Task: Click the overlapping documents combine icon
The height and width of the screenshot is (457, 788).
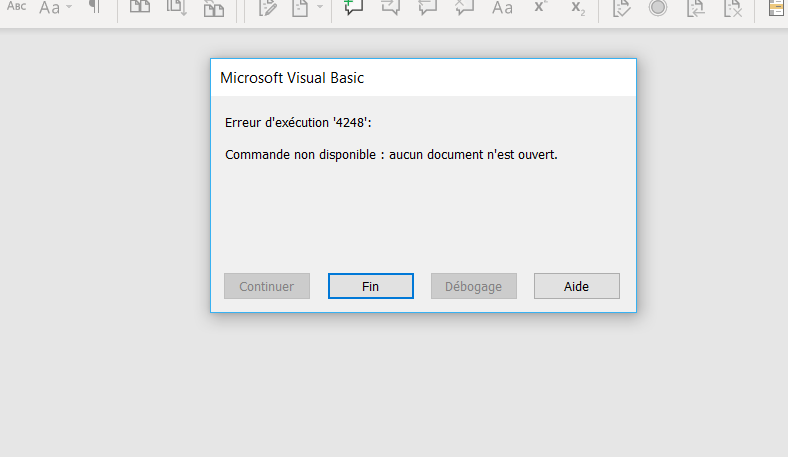Action: point(214,8)
